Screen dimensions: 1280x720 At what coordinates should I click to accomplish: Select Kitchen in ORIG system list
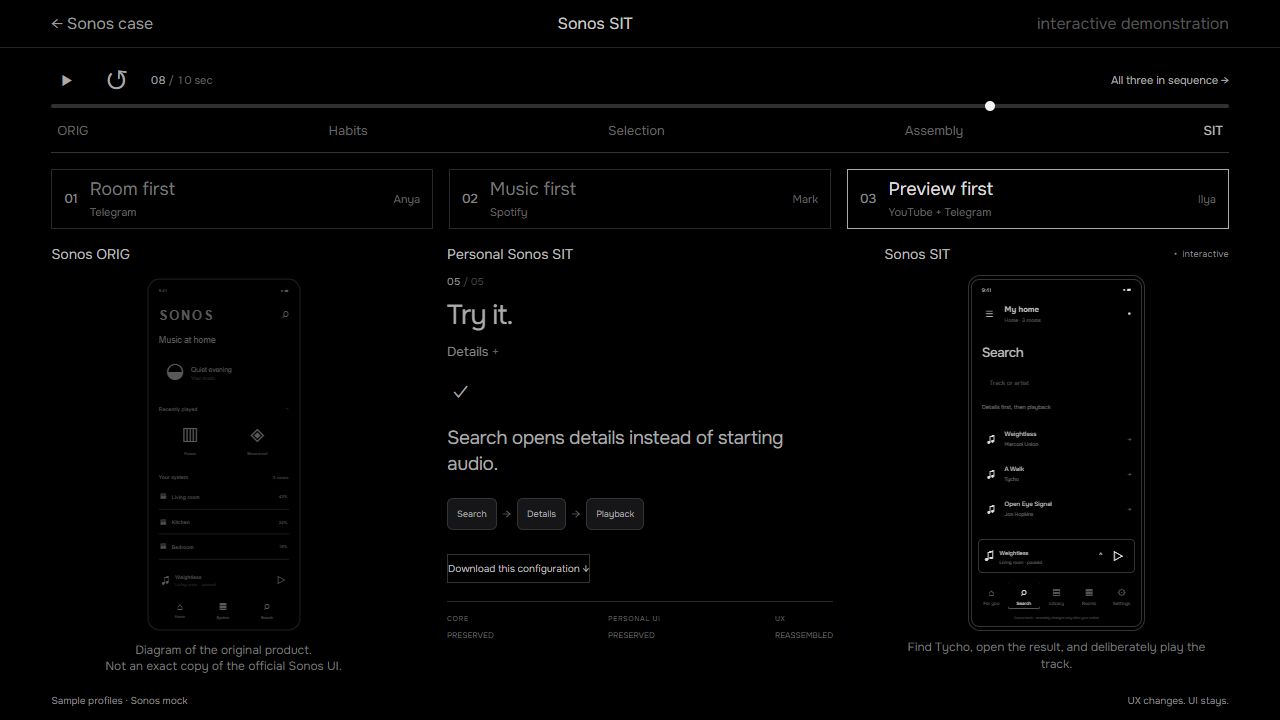(224, 522)
